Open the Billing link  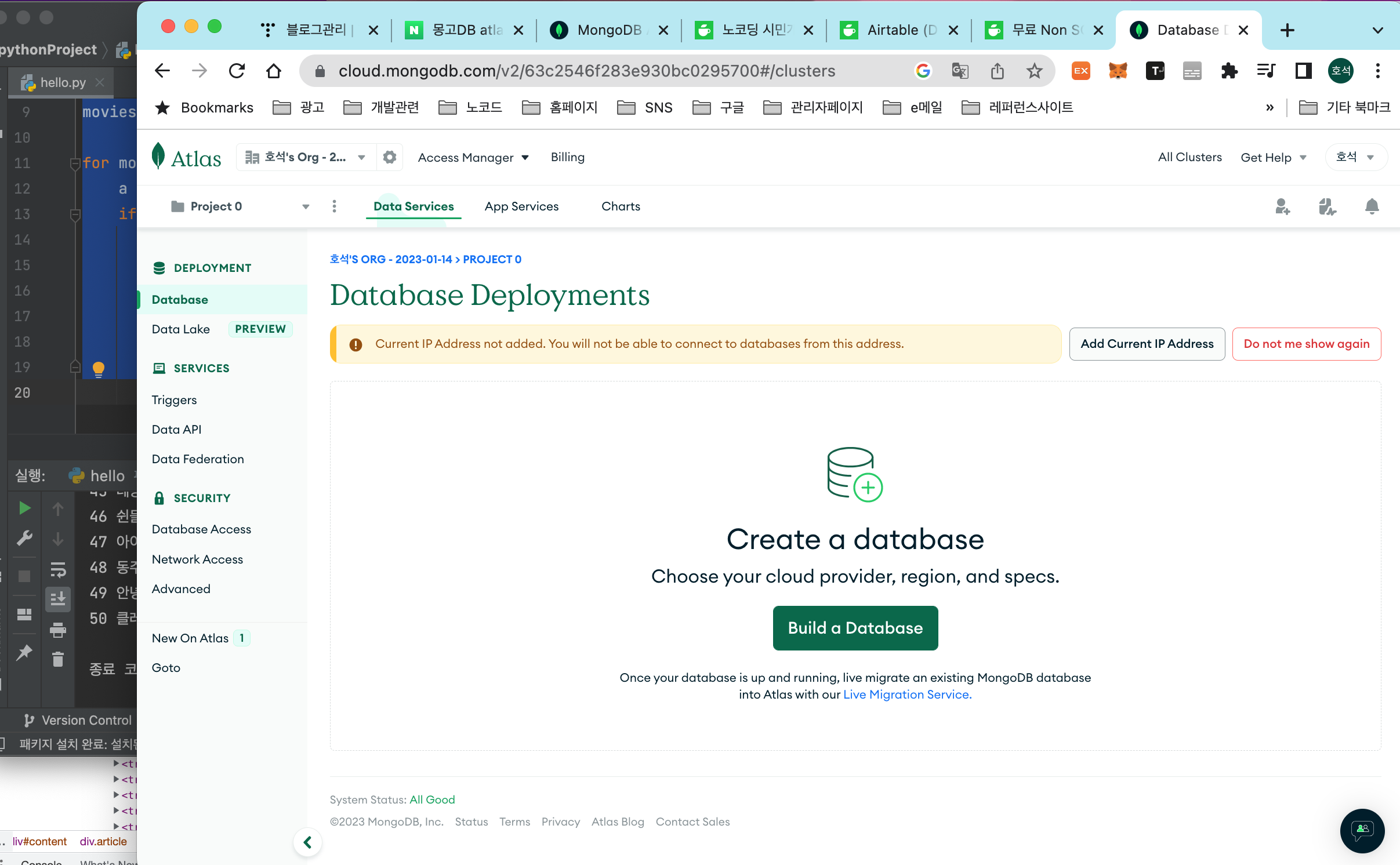568,157
